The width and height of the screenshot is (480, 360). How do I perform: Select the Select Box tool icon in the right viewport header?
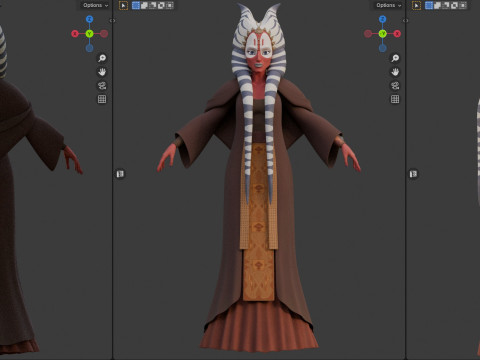pos(417,5)
